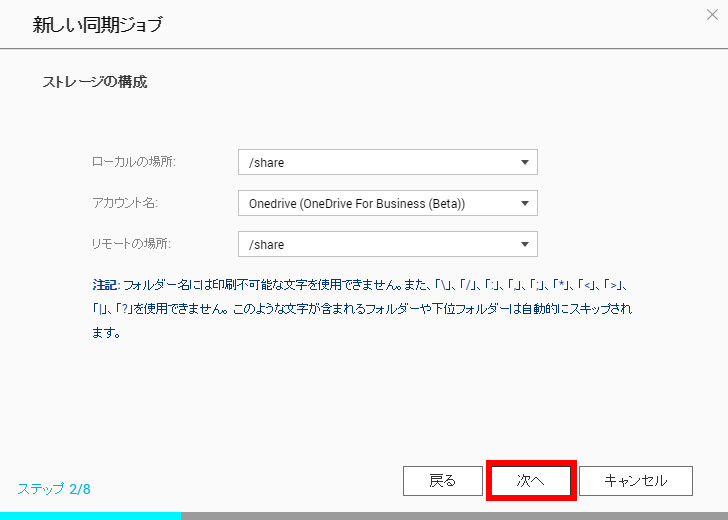
Task: Click the 新しい同期ジョブ title
Action: tap(98, 25)
